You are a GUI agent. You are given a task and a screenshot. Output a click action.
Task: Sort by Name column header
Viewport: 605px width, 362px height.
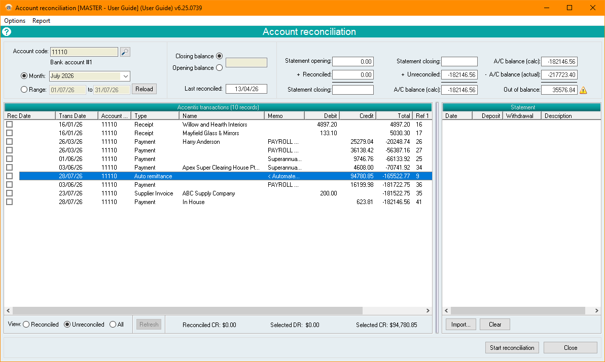click(x=222, y=116)
